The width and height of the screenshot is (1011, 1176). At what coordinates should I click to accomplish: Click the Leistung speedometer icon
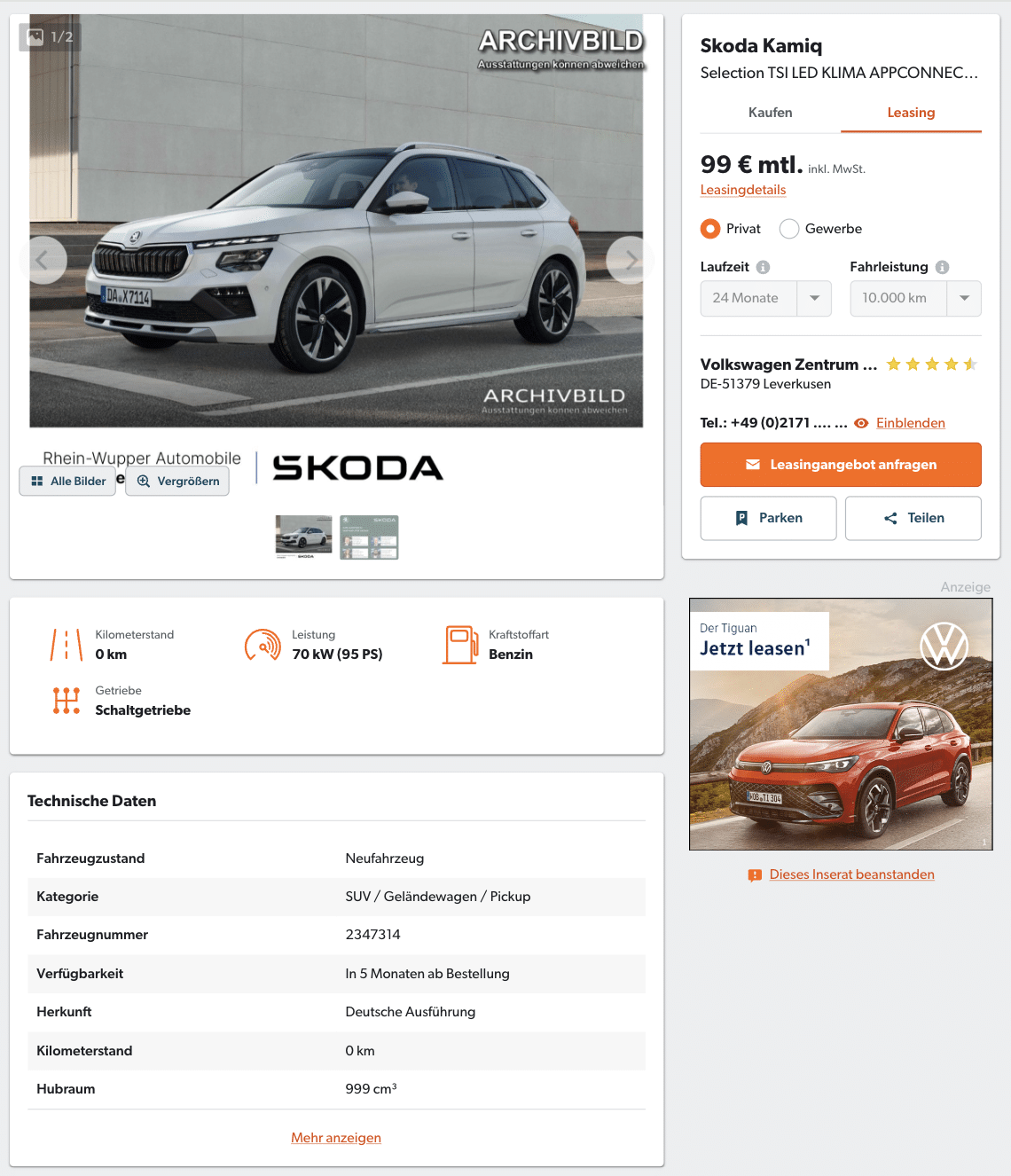(263, 645)
